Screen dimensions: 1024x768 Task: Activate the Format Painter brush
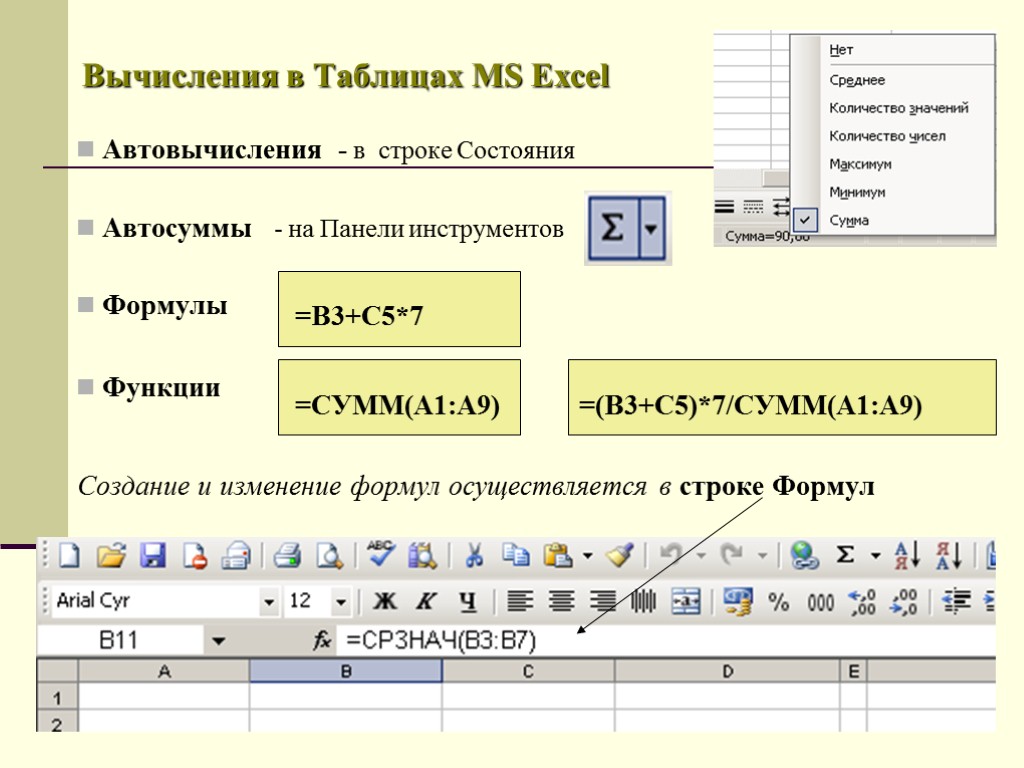[619, 556]
